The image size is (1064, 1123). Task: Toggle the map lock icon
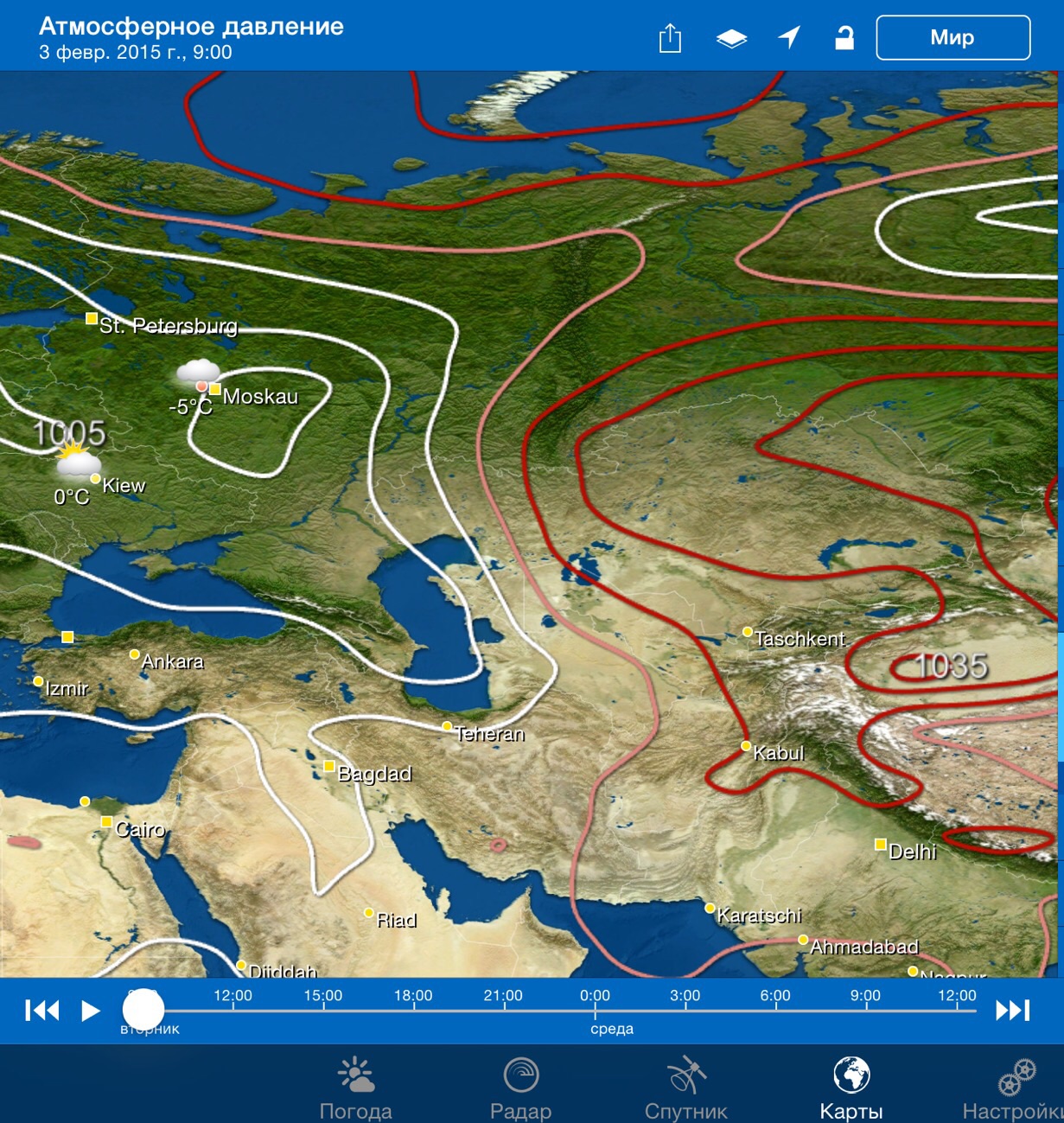click(844, 37)
